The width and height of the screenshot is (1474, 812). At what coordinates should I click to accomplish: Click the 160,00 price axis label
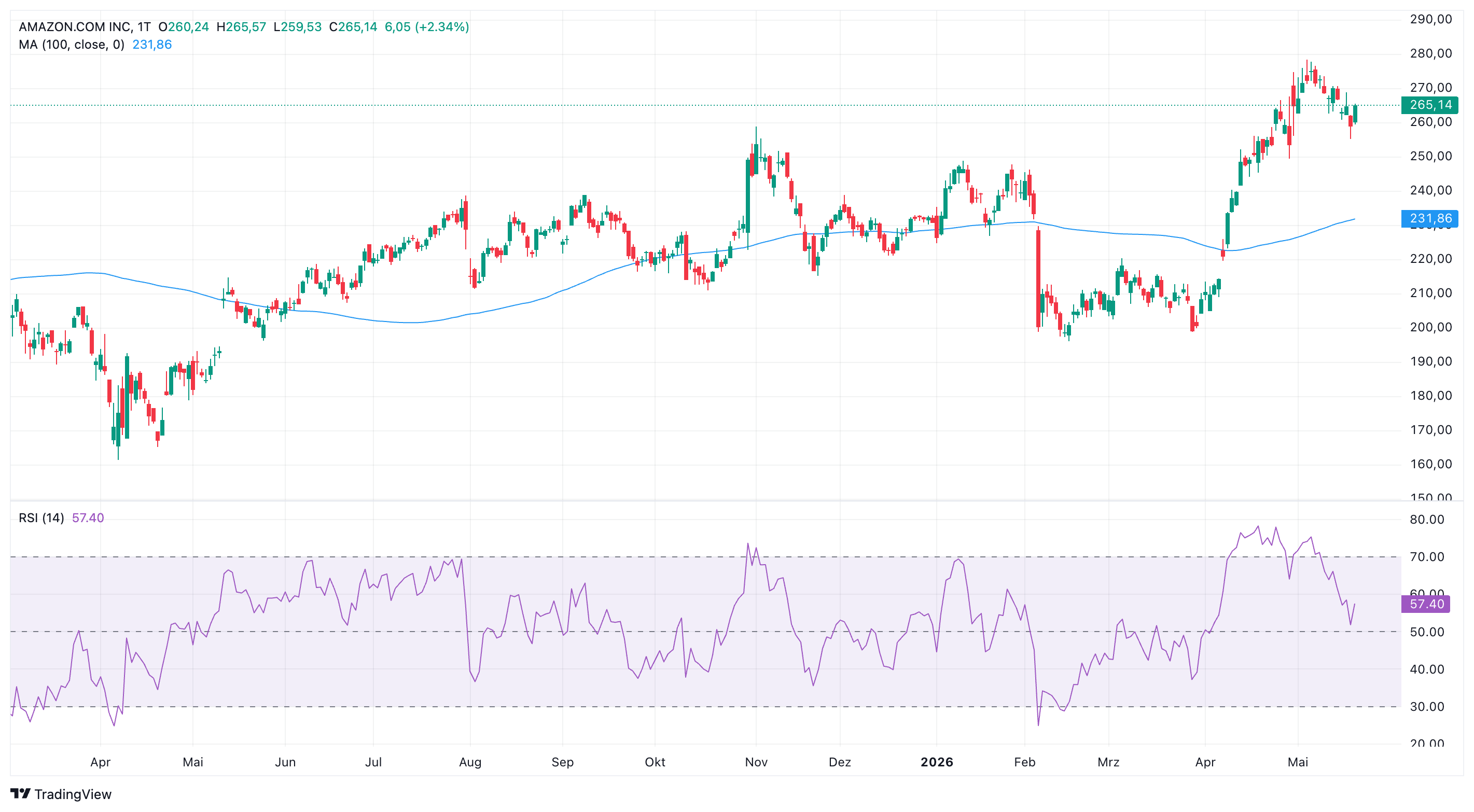[1430, 464]
